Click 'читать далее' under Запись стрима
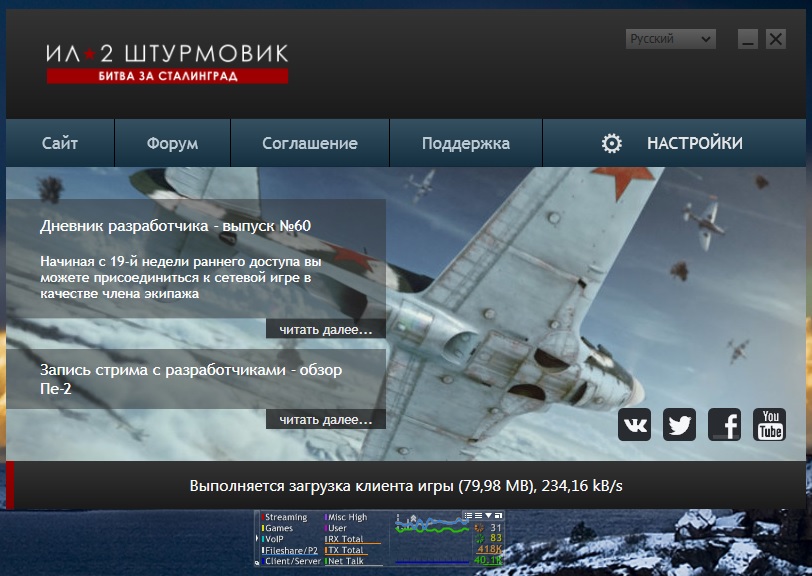The width and height of the screenshot is (812, 576). [326, 420]
